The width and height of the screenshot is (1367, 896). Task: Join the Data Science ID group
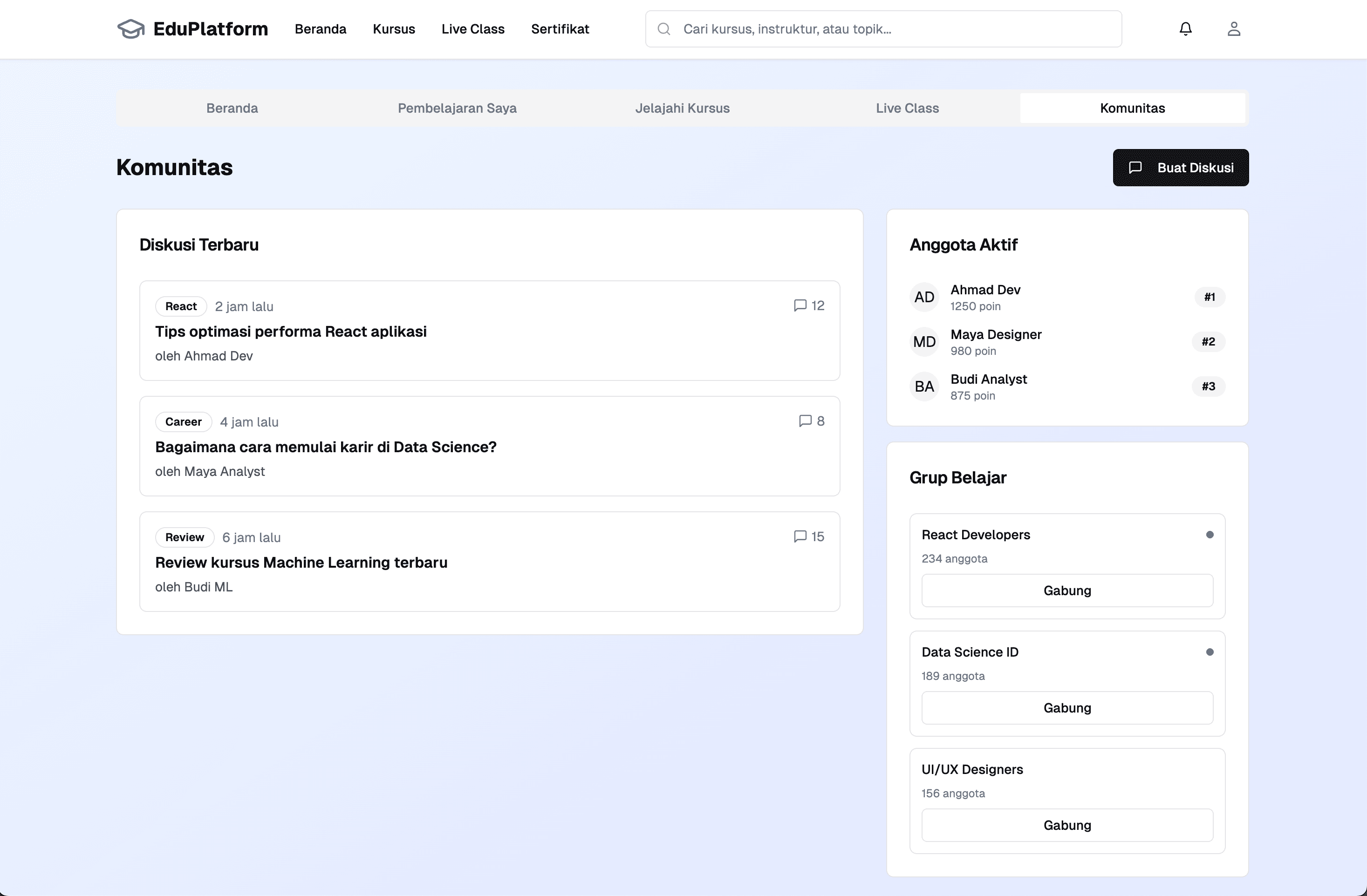[1067, 708]
